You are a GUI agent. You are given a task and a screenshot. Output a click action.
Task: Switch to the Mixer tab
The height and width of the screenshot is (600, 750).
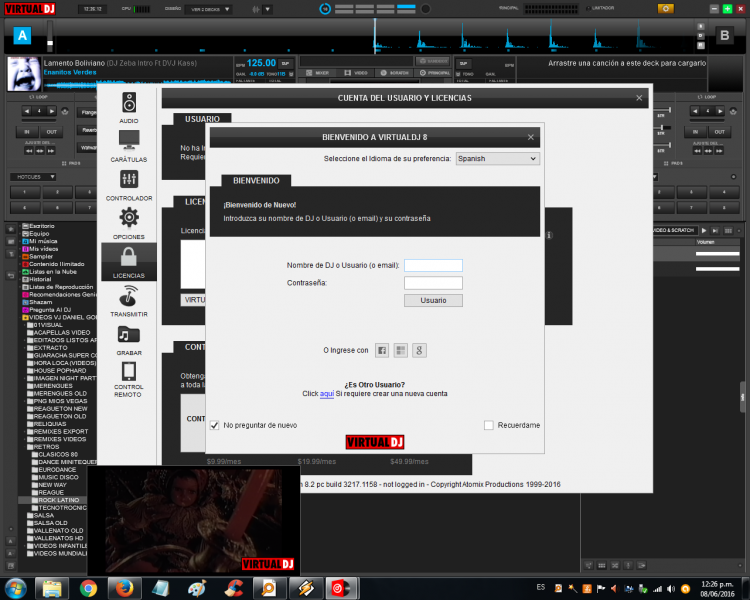(x=318, y=73)
